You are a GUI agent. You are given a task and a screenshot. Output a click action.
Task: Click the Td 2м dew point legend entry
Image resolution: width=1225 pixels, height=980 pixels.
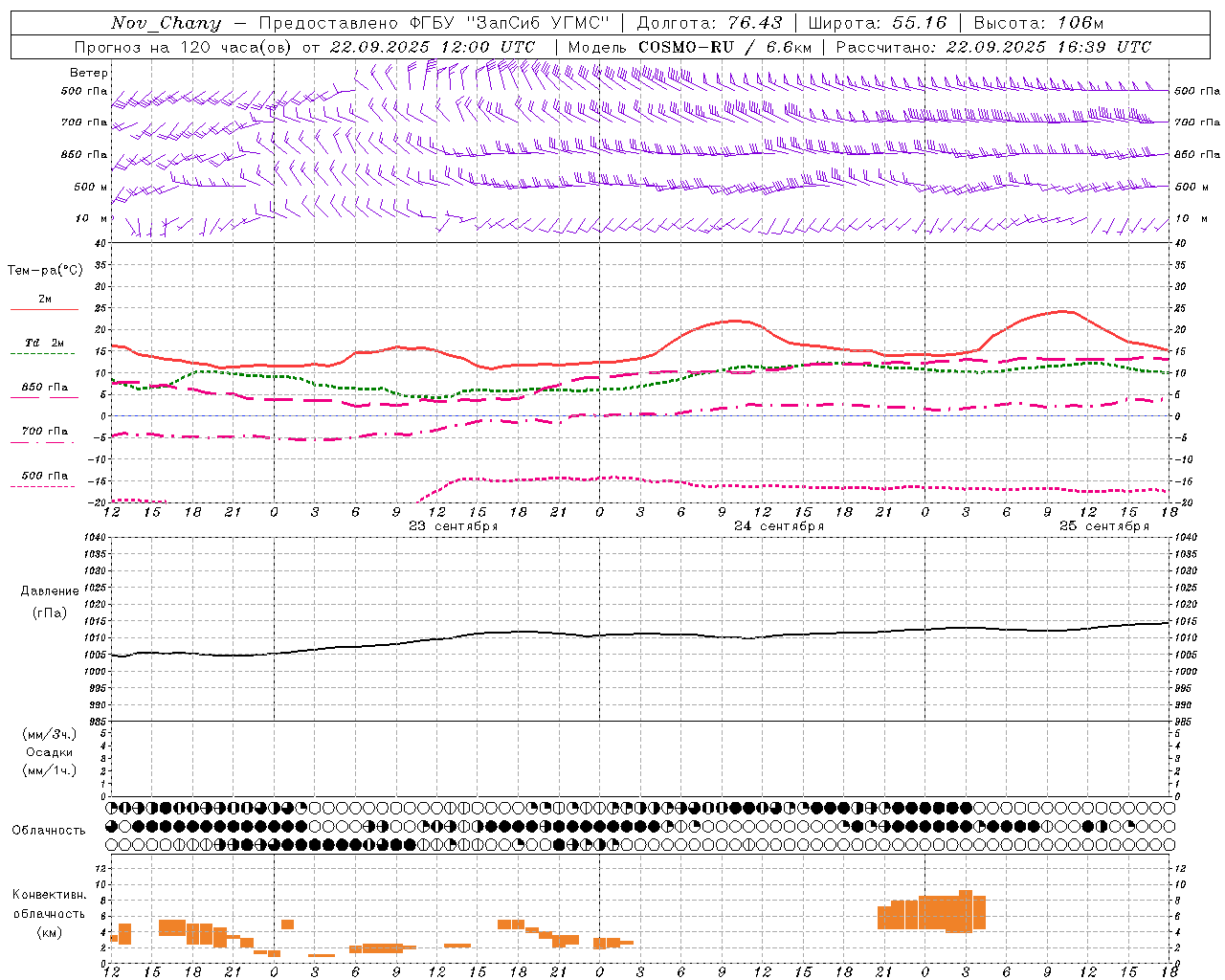click(x=45, y=343)
